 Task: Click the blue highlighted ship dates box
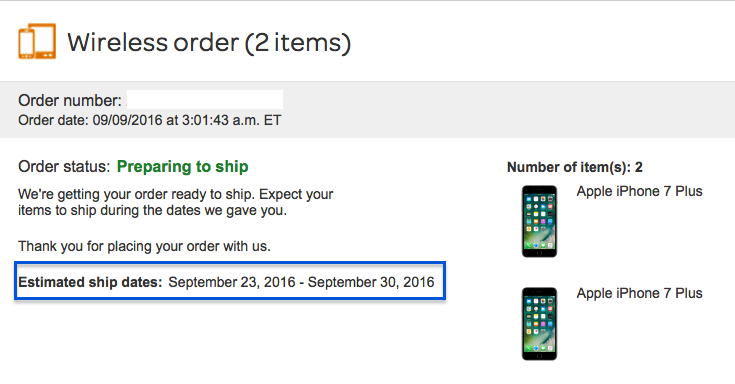(x=230, y=281)
